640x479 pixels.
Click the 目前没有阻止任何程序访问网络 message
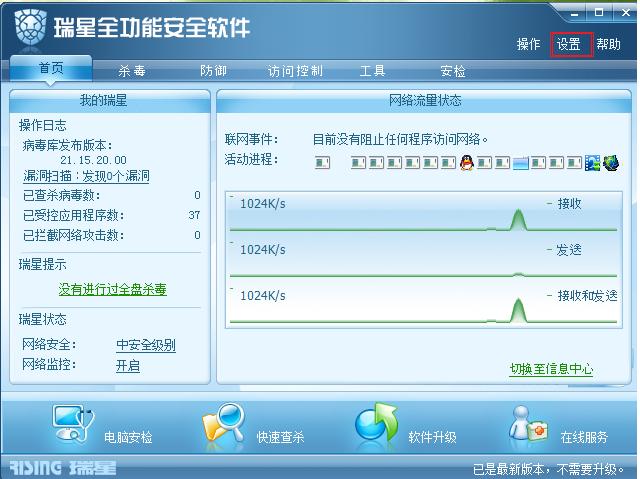coord(400,140)
